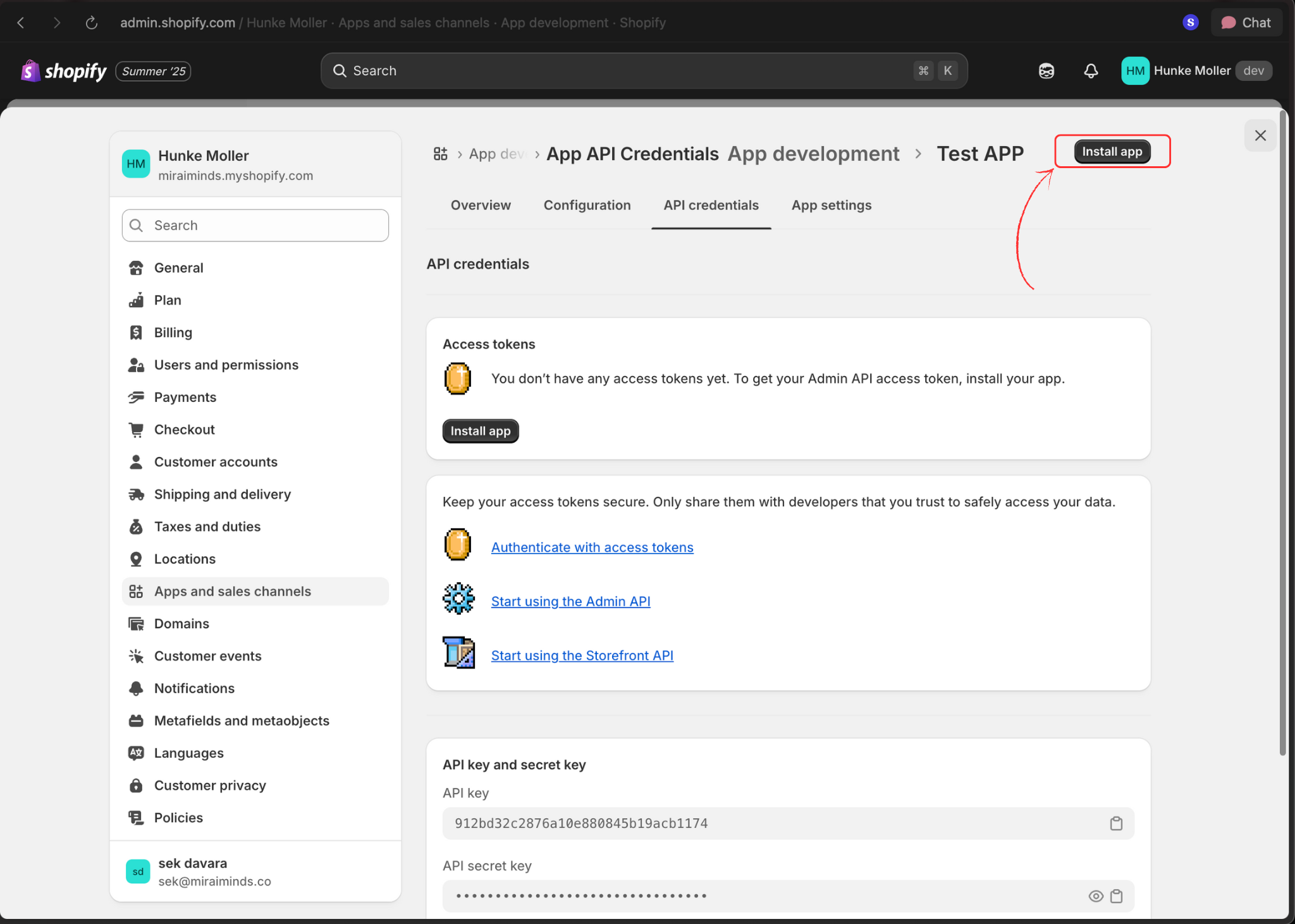Copy the API secret key

pos(1116,896)
